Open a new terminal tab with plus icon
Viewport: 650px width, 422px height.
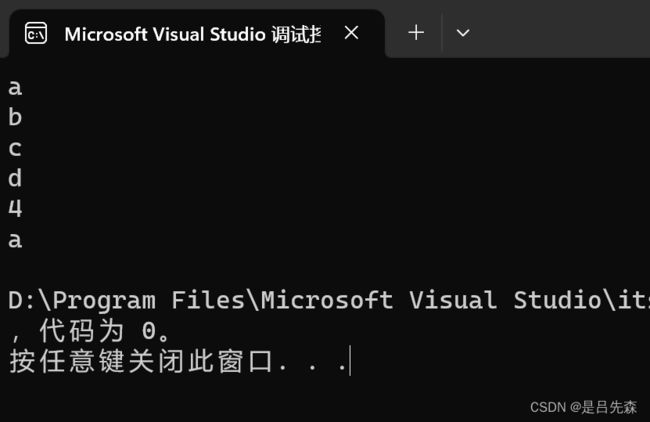[416, 33]
